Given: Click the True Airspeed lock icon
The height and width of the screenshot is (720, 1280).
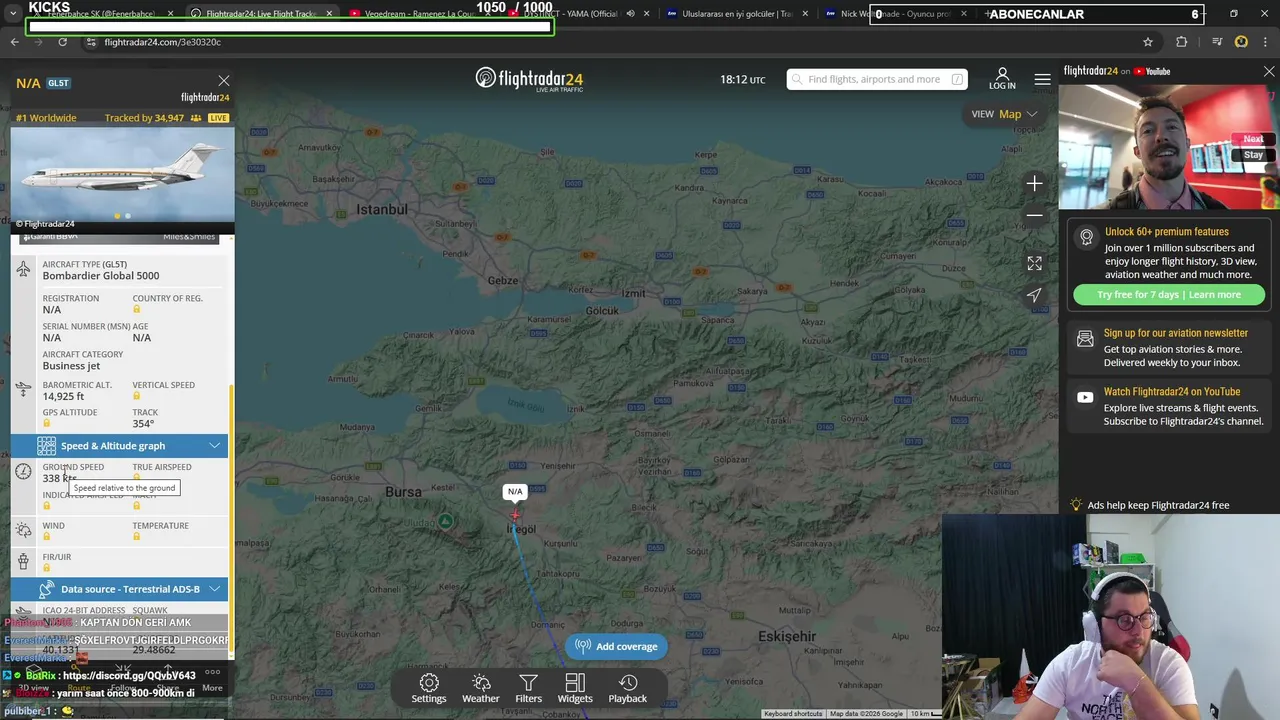Looking at the screenshot, I should tap(137, 478).
